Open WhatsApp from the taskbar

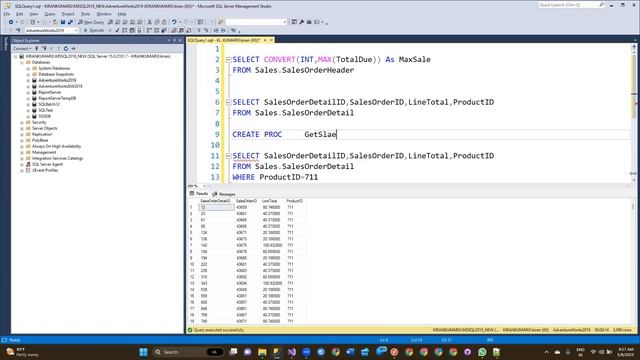click(482, 352)
